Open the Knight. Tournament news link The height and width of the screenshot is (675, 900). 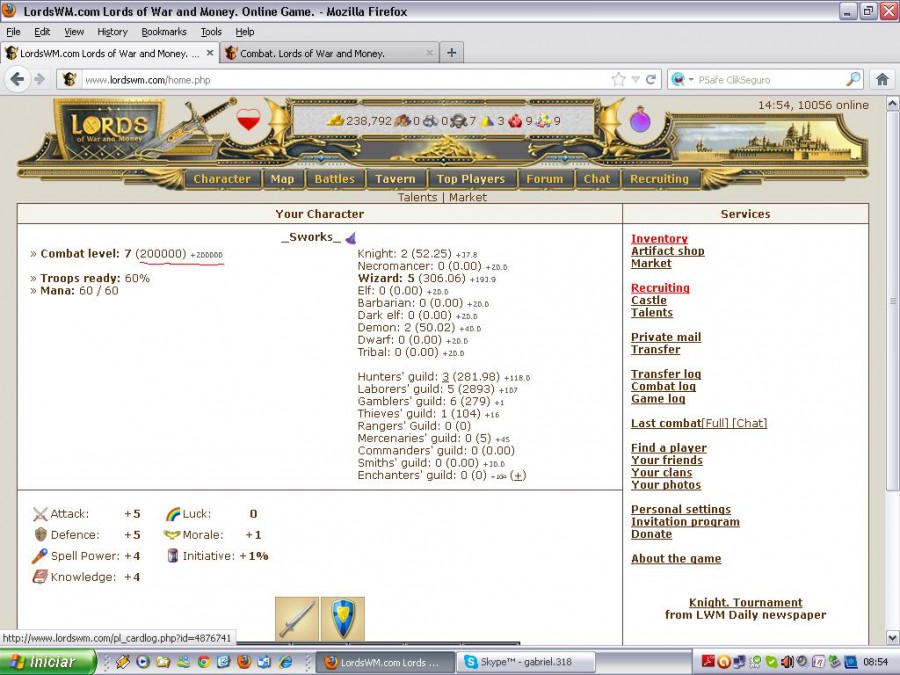[746, 602]
